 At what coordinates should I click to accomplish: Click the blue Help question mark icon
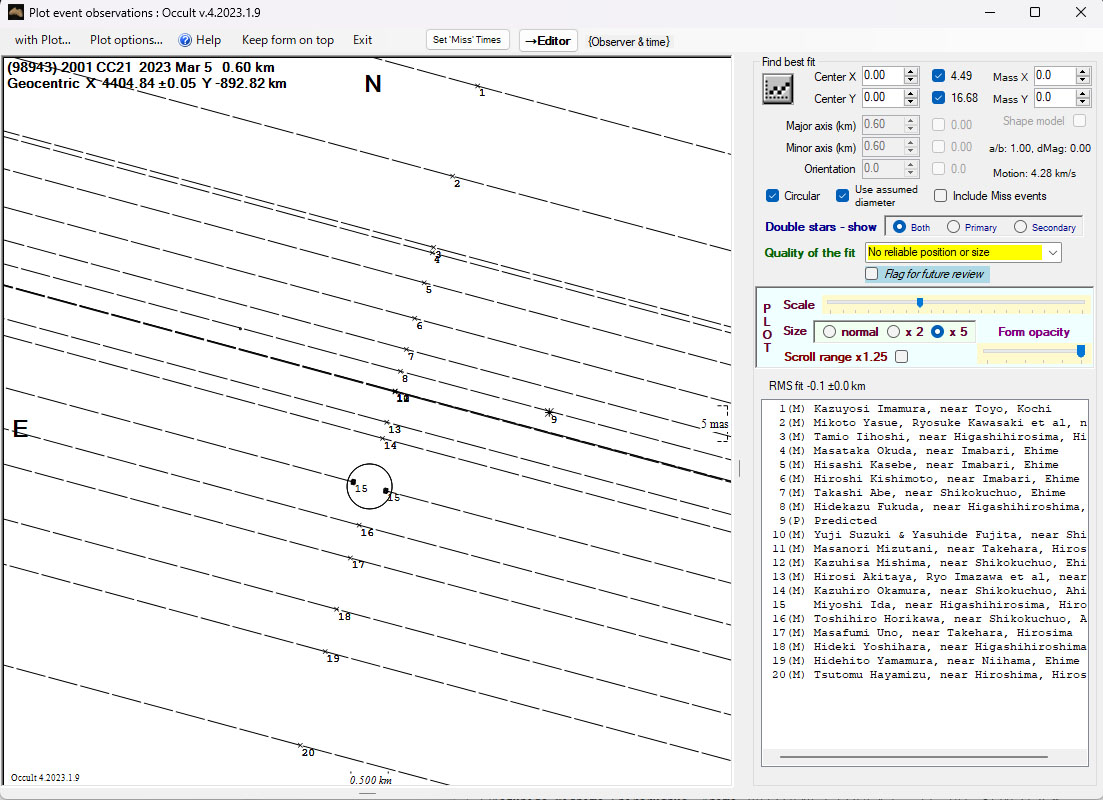tap(185, 40)
